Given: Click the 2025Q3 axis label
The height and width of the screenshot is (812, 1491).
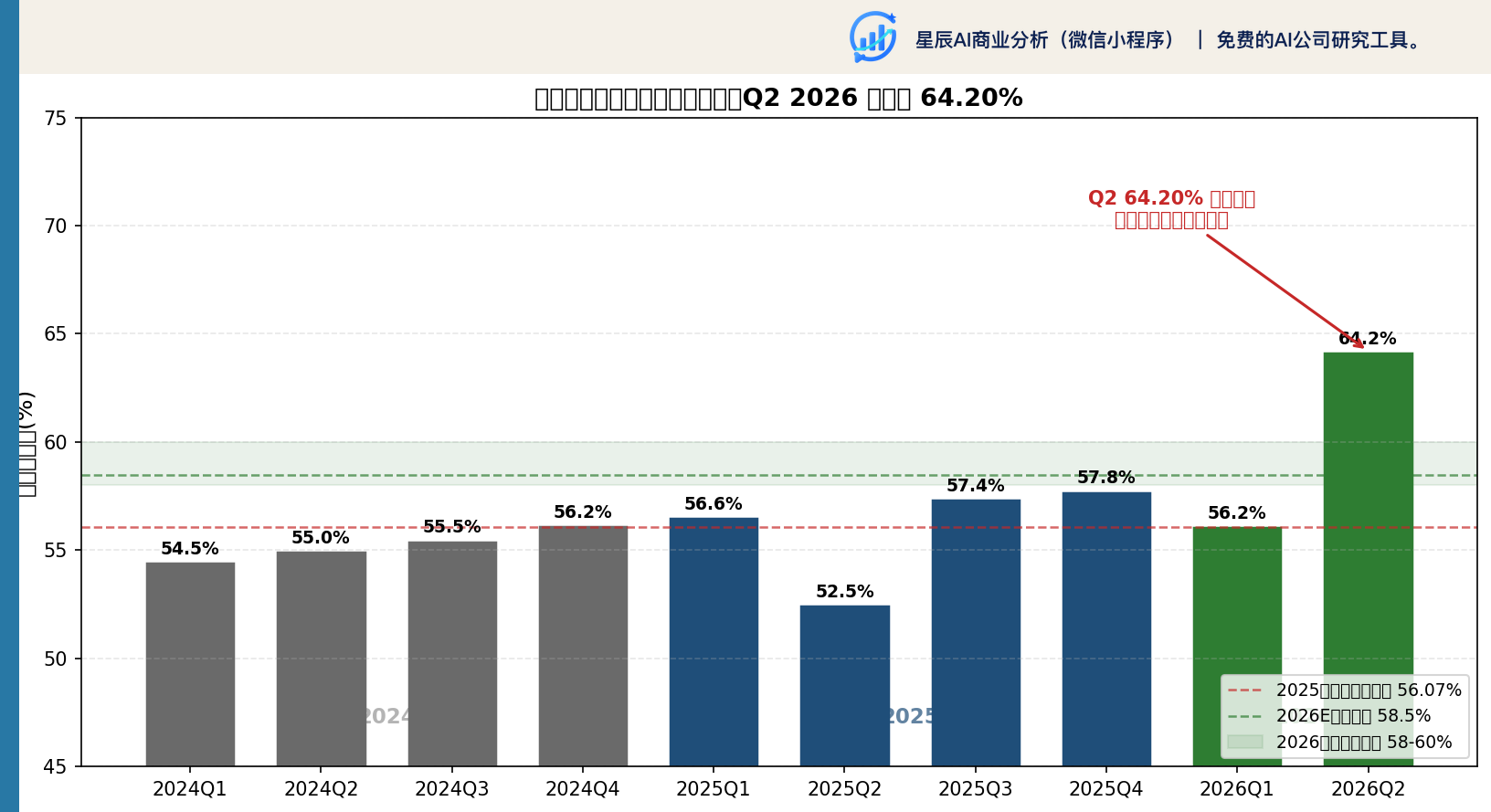Looking at the screenshot, I should pyautogui.click(x=976, y=789).
